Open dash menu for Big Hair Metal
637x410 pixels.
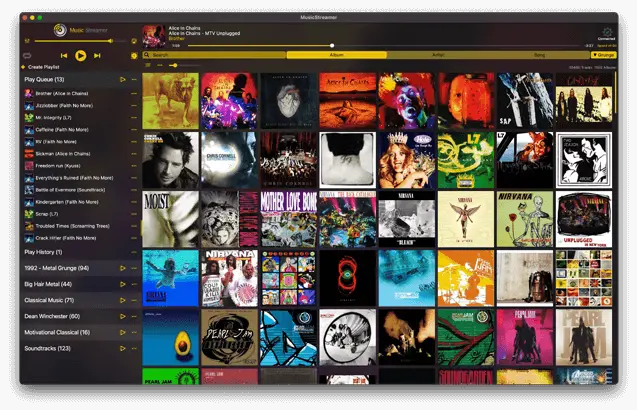[134, 284]
